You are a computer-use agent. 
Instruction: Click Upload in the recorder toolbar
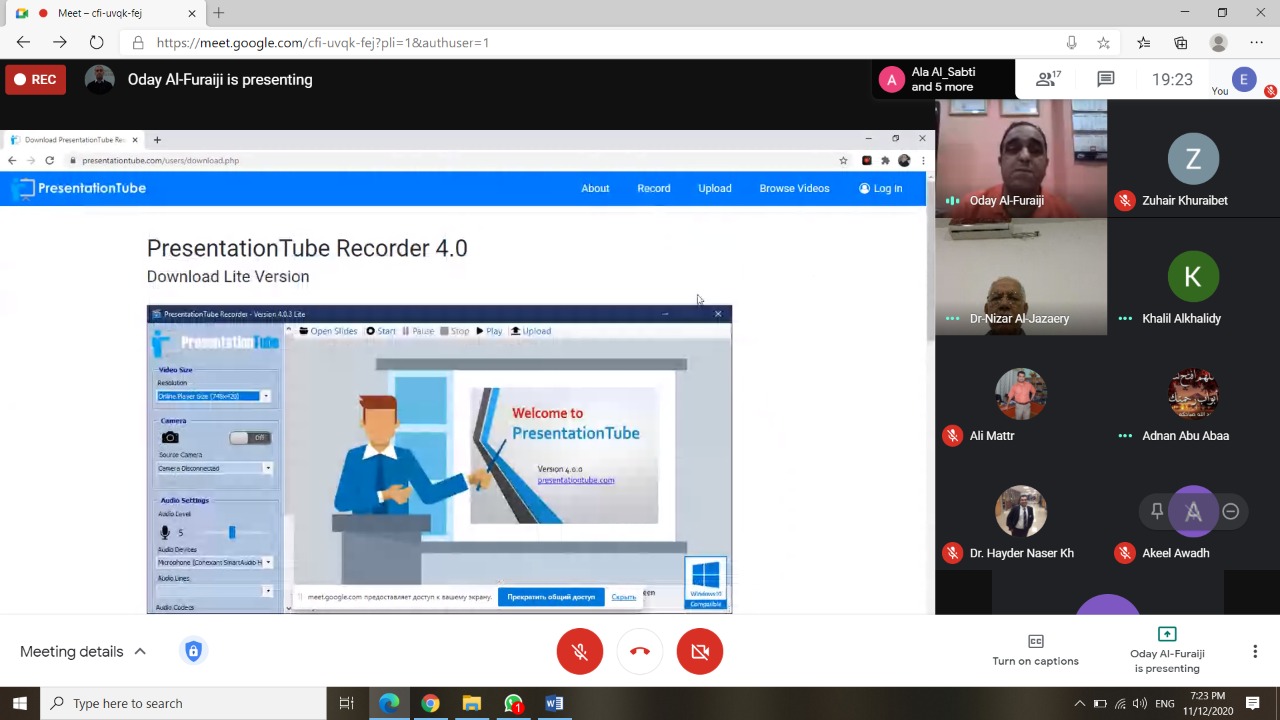coord(531,331)
